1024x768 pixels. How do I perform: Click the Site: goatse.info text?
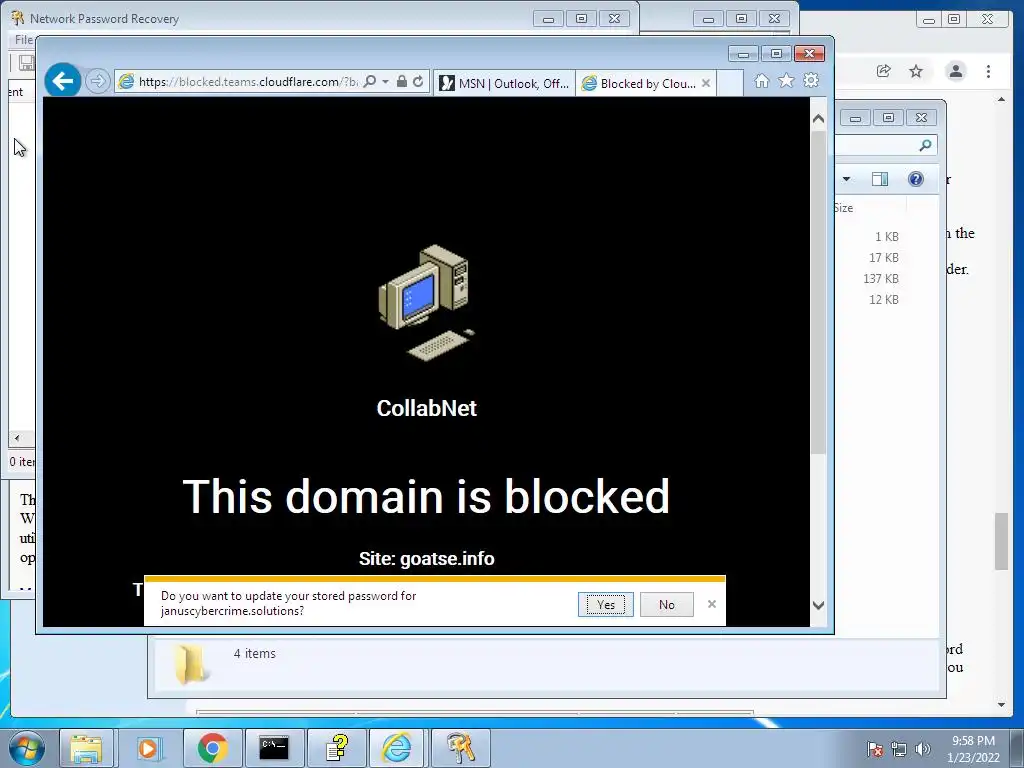[426, 559]
